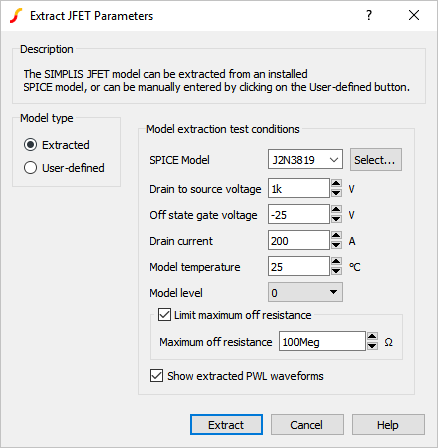Cancel the JFET extraction dialog

tap(307, 425)
